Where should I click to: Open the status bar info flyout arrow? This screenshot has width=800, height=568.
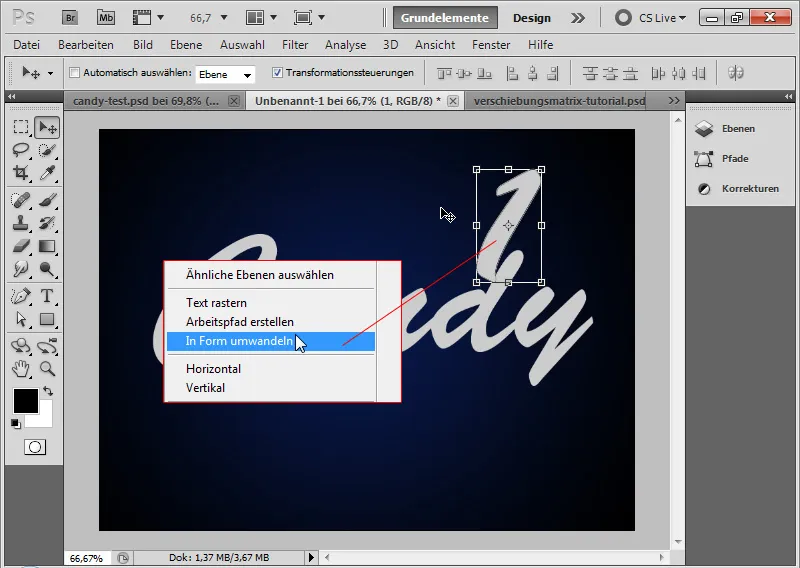click(311, 557)
